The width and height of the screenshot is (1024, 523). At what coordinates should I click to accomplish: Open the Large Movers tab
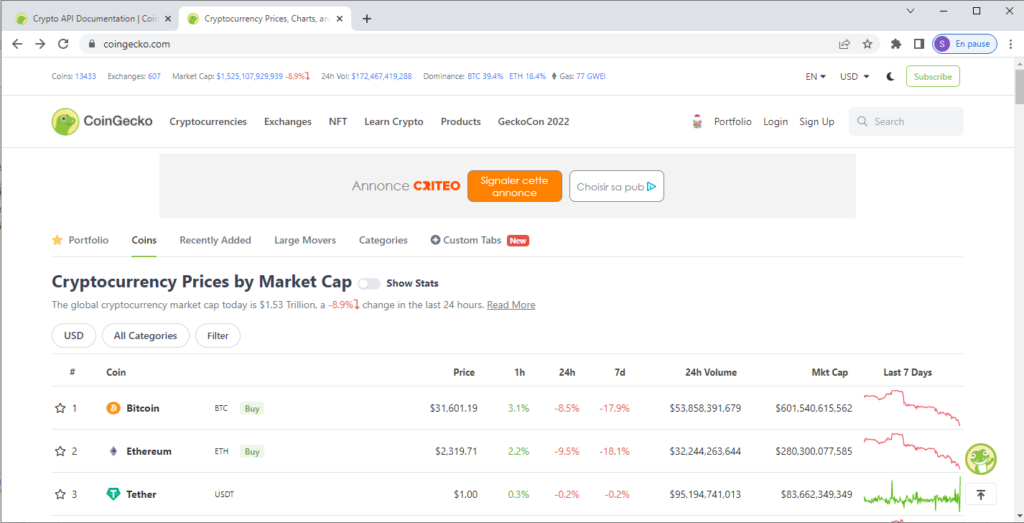pos(305,240)
